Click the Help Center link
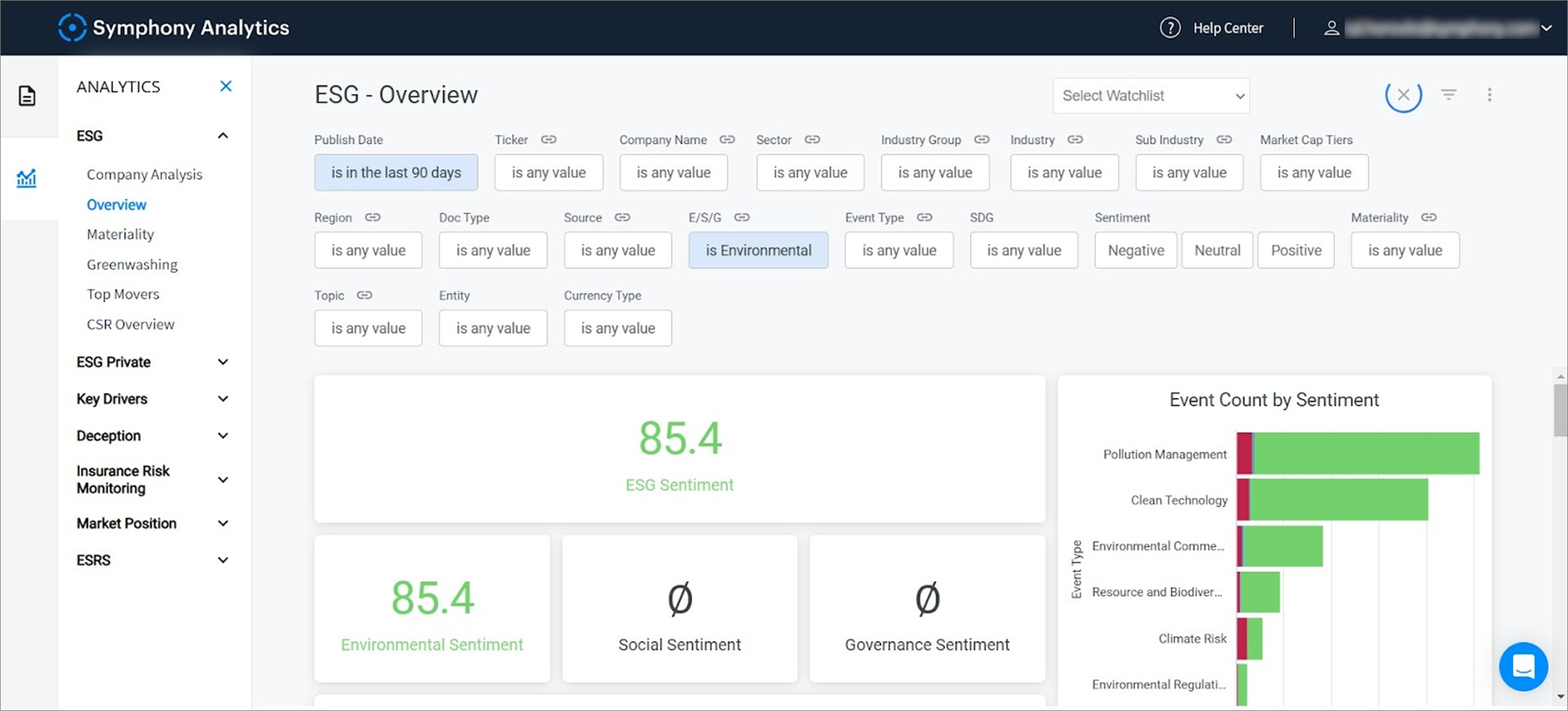Image resolution: width=1568 pixels, height=711 pixels. click(1228, 28)
